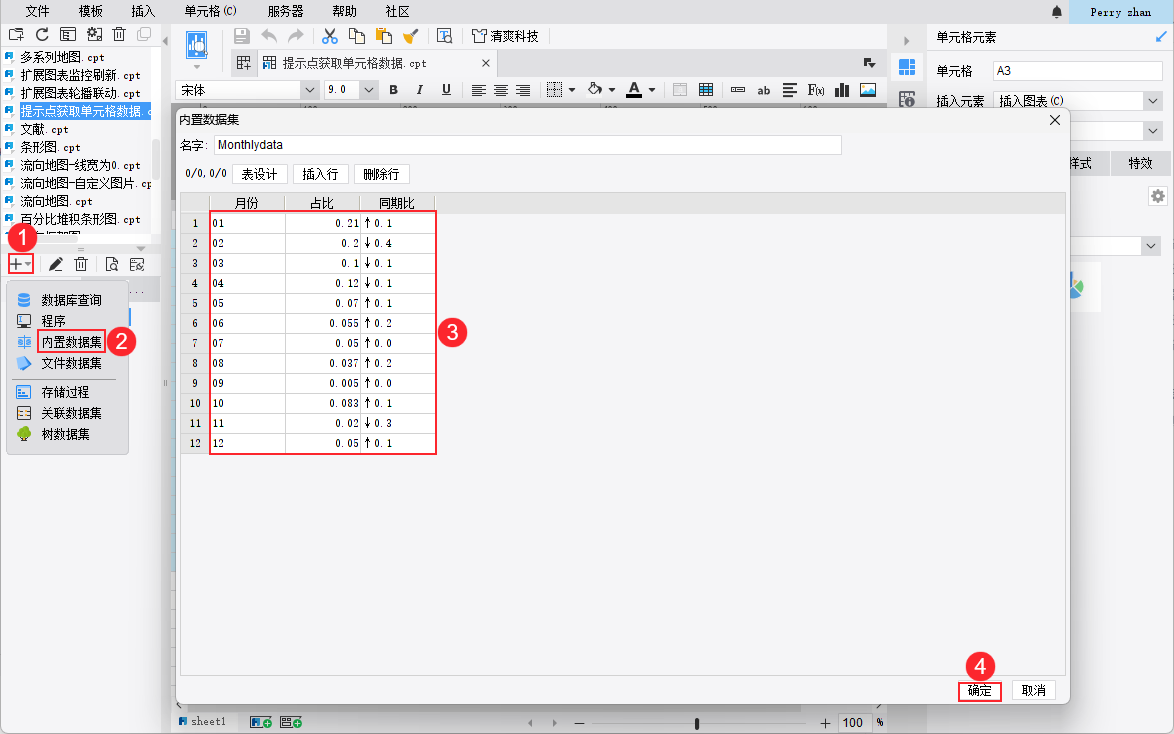Open the 插入 menu
Image resolution: width=1174 pixels, height=734 pixels.
point(143,11)
